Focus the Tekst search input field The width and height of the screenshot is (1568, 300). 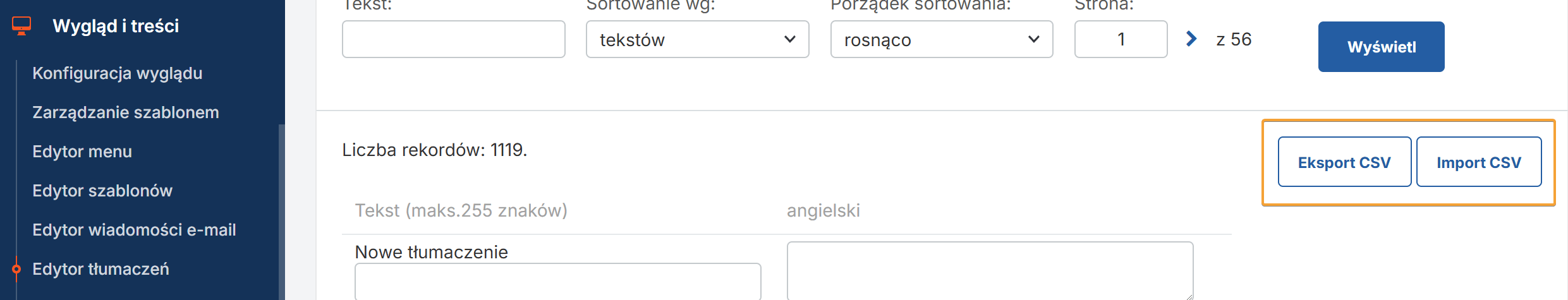453,39
